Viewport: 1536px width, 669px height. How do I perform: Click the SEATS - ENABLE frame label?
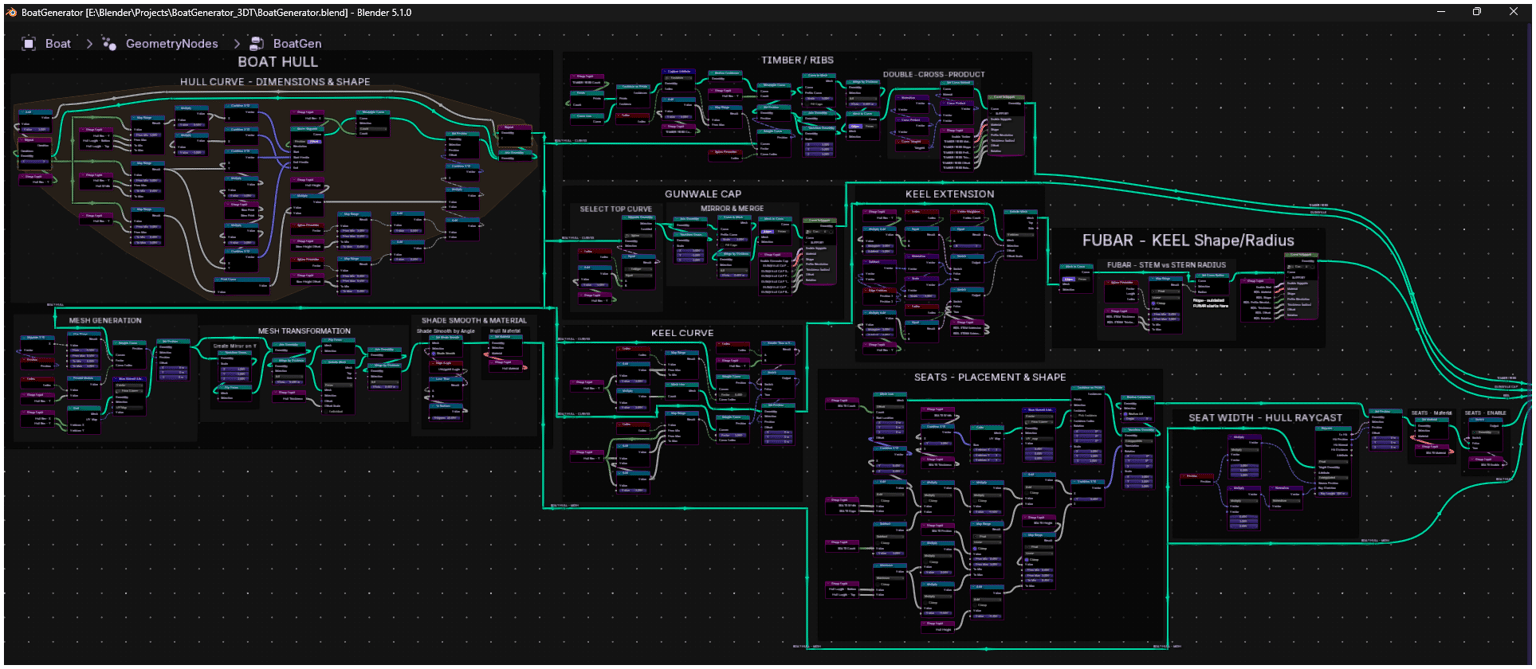click(1486, 413)
